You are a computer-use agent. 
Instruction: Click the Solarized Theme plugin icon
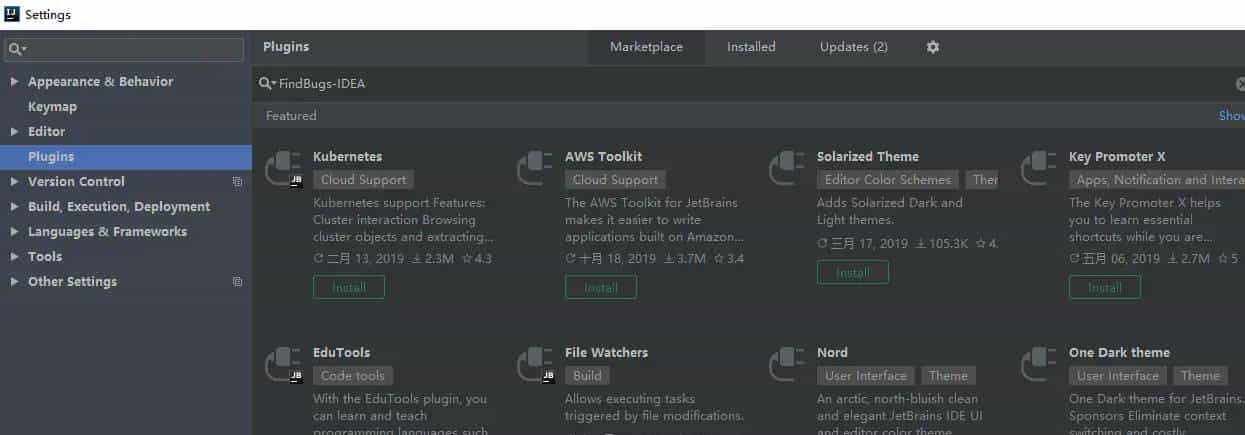(x=787, y=169)
